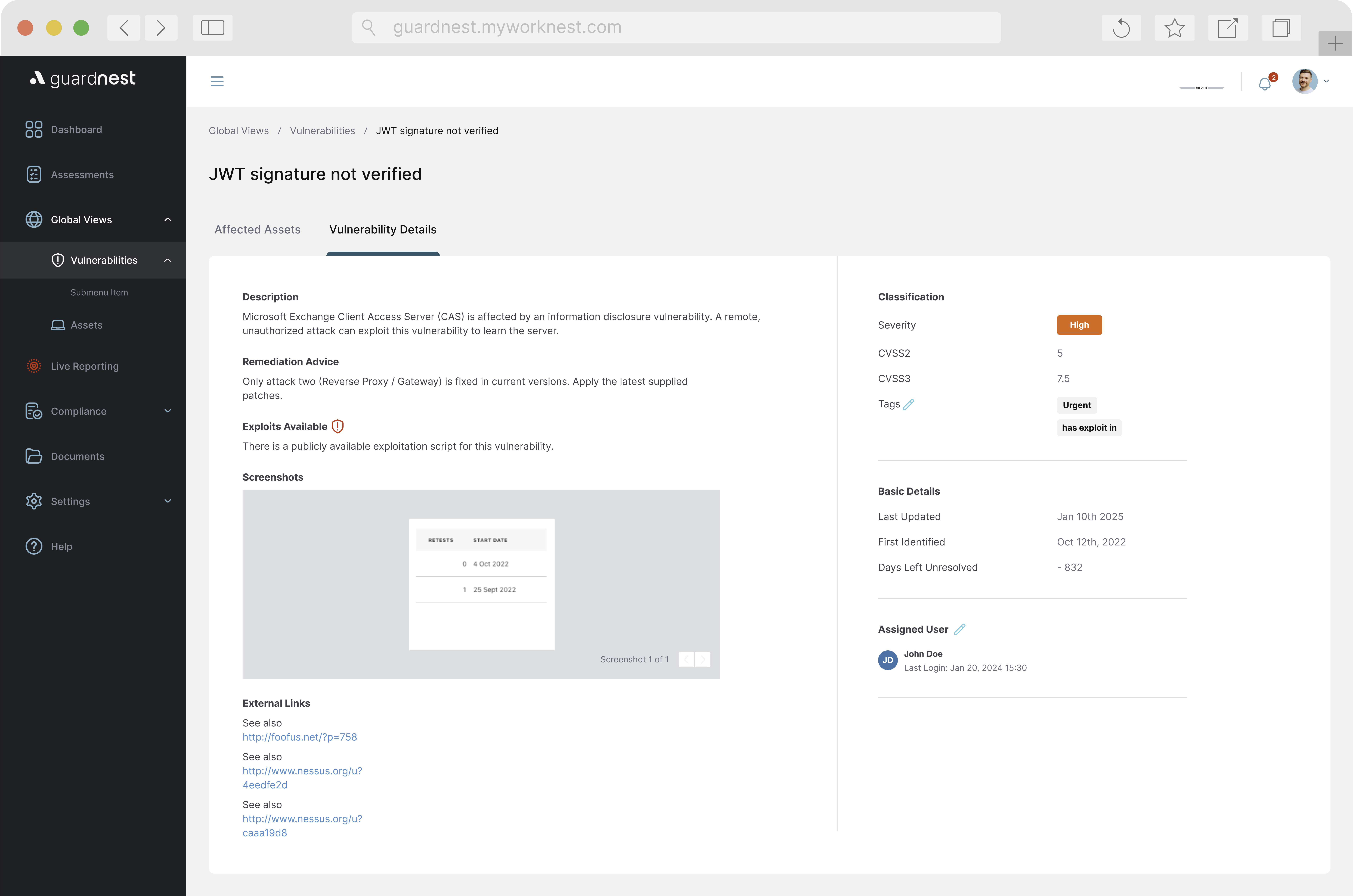Go to previous screenshot arrow
Screen dimensions: 1353x896
(686, 659)
